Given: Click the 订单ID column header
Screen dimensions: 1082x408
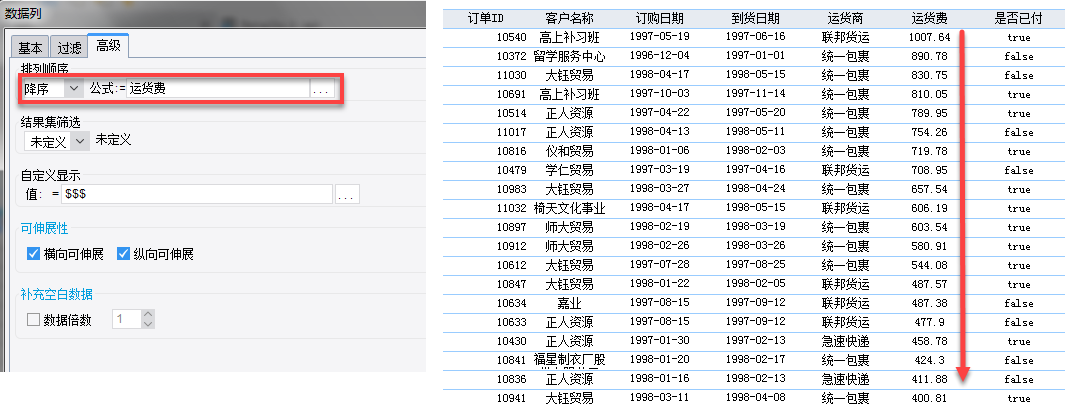Looking at the screenshot, I should click(x=485, y=19).
